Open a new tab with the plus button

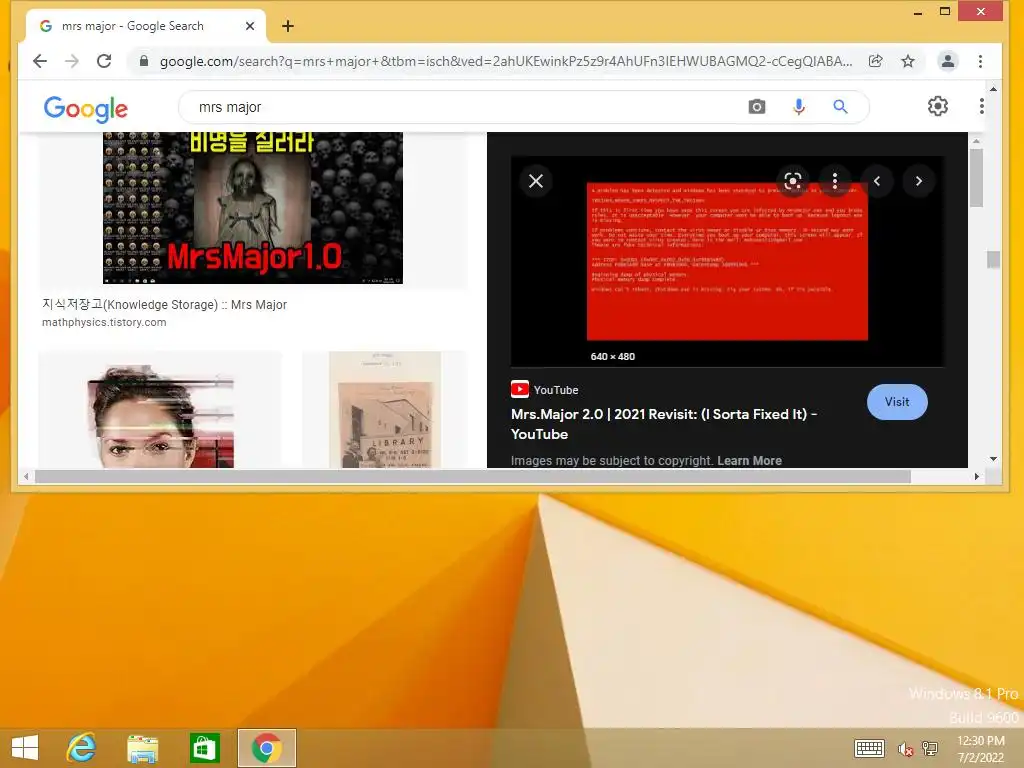288,26
